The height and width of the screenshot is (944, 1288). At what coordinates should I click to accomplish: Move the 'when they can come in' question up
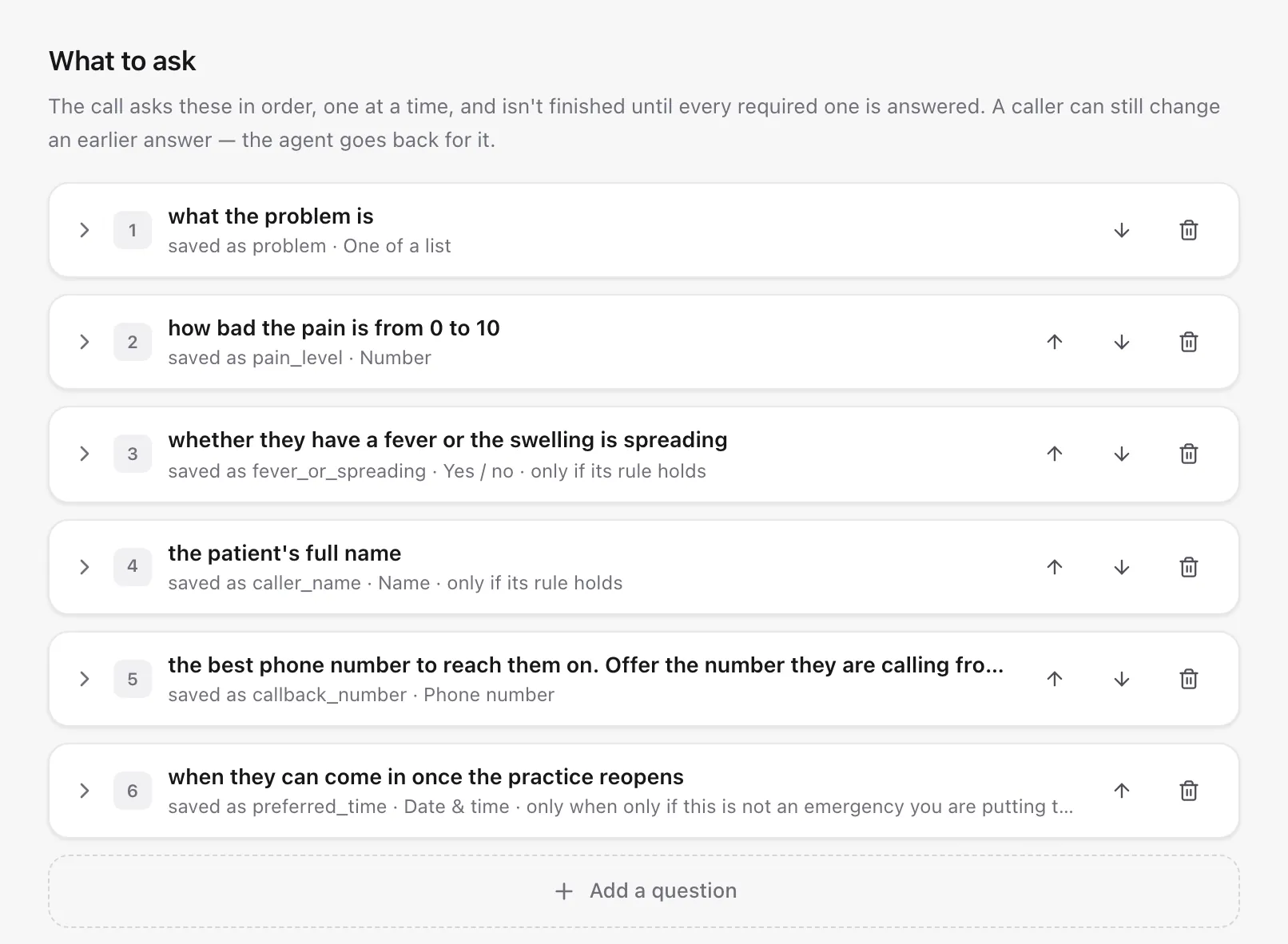coord(1122,791)
